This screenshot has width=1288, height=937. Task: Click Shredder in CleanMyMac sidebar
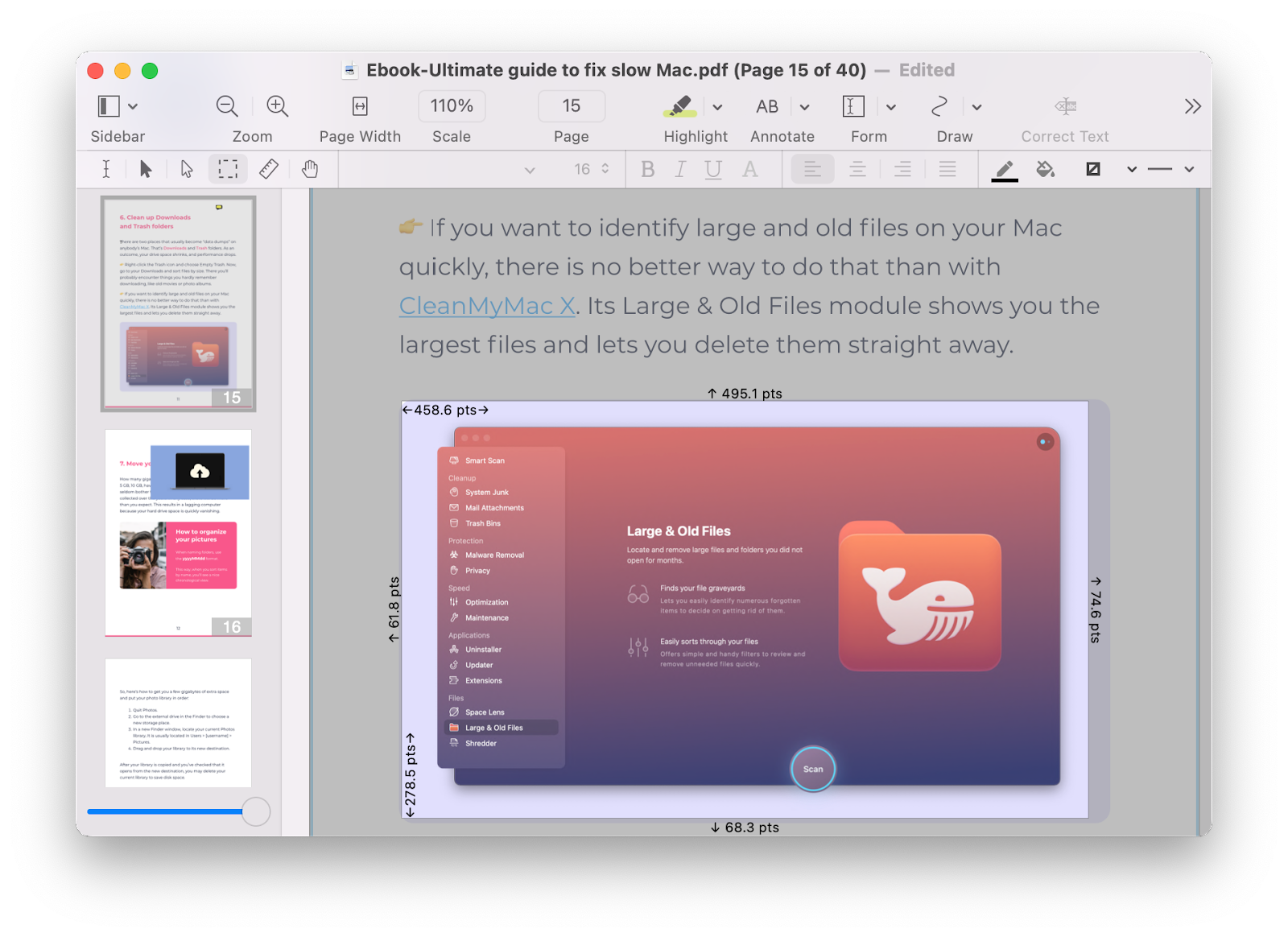(x=481, y=743)
